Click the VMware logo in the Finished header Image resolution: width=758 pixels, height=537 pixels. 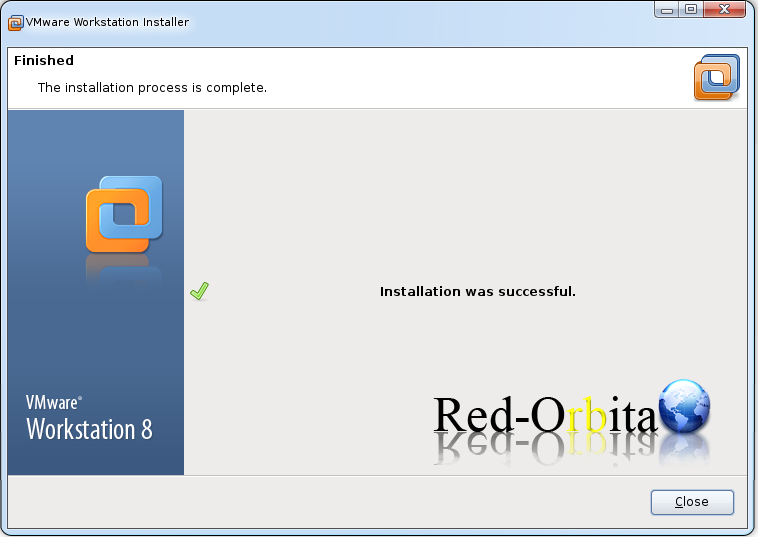[x=716, y=77]
